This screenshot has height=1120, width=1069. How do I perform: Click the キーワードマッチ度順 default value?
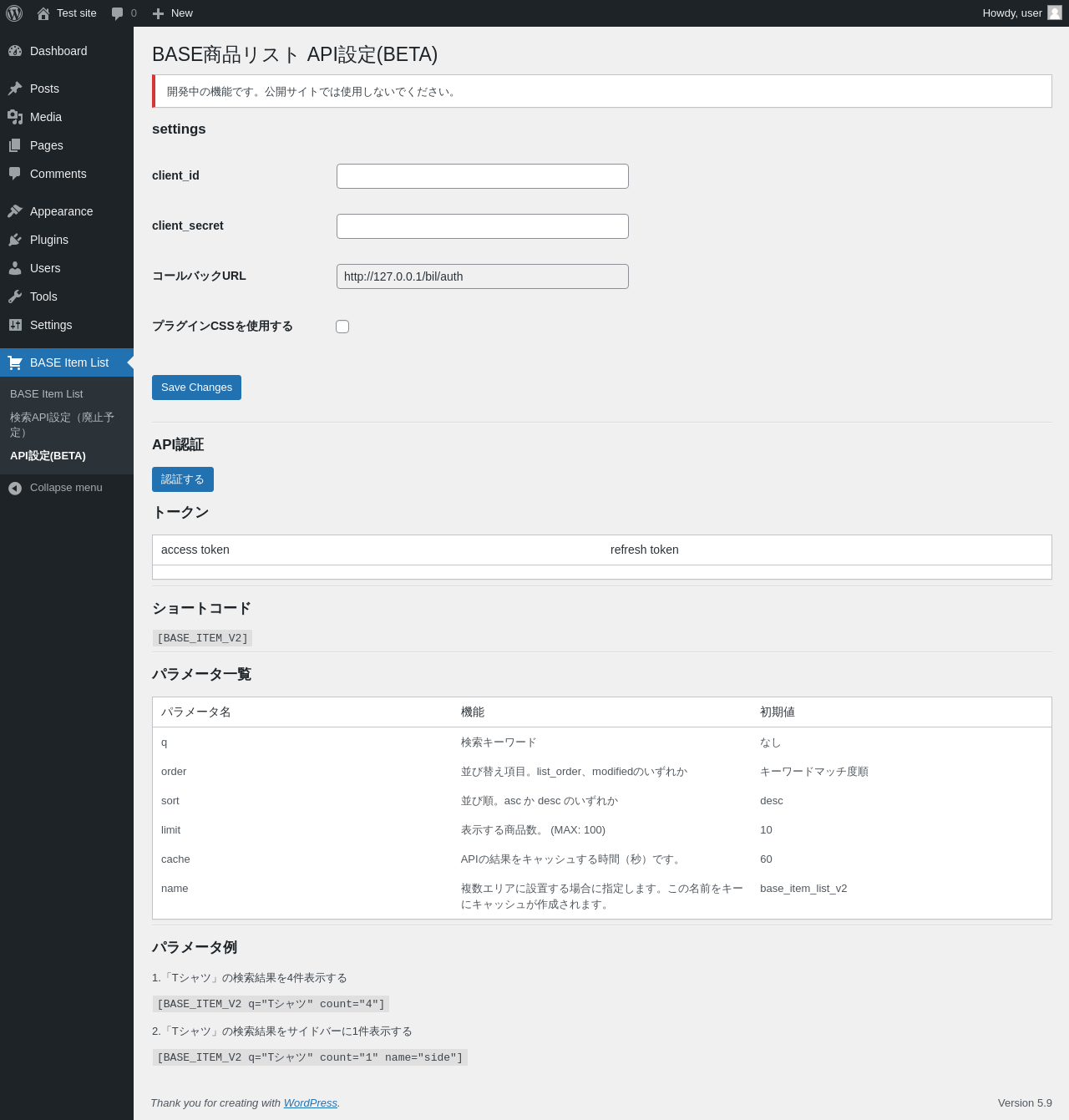[814, 772]
